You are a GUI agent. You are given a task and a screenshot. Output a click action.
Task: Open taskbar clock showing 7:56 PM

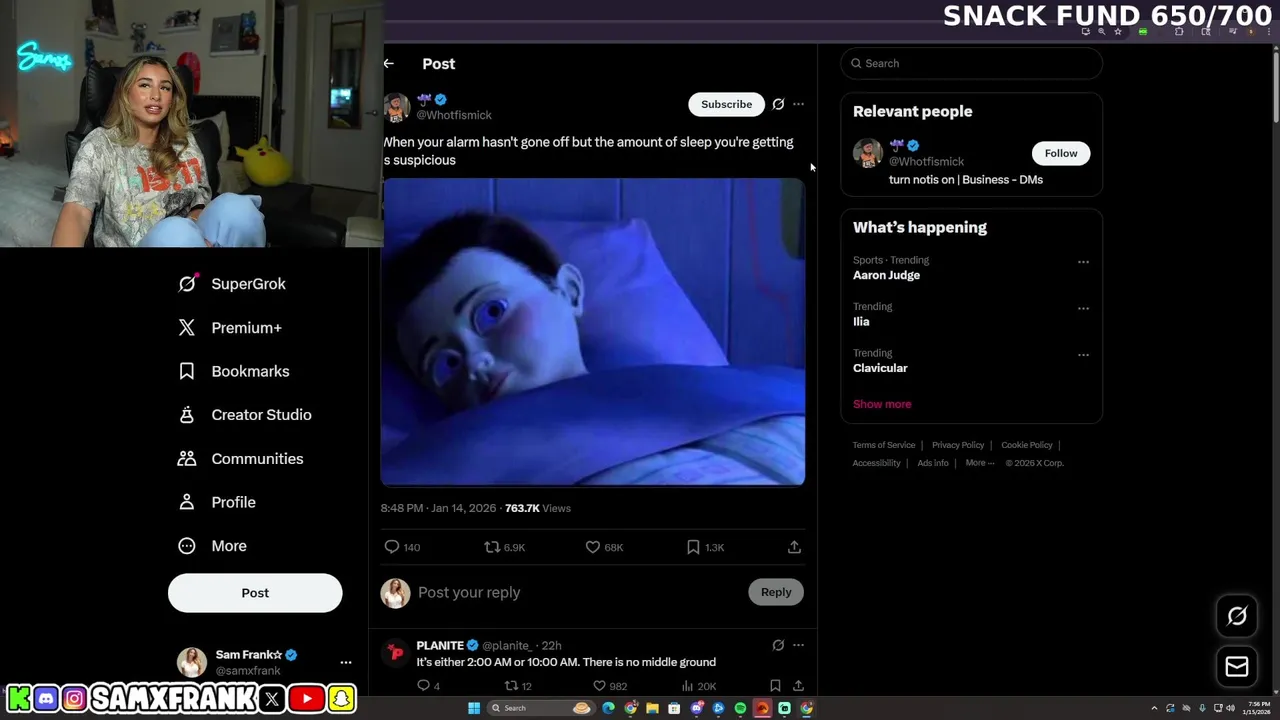(x=1257, y=708)
